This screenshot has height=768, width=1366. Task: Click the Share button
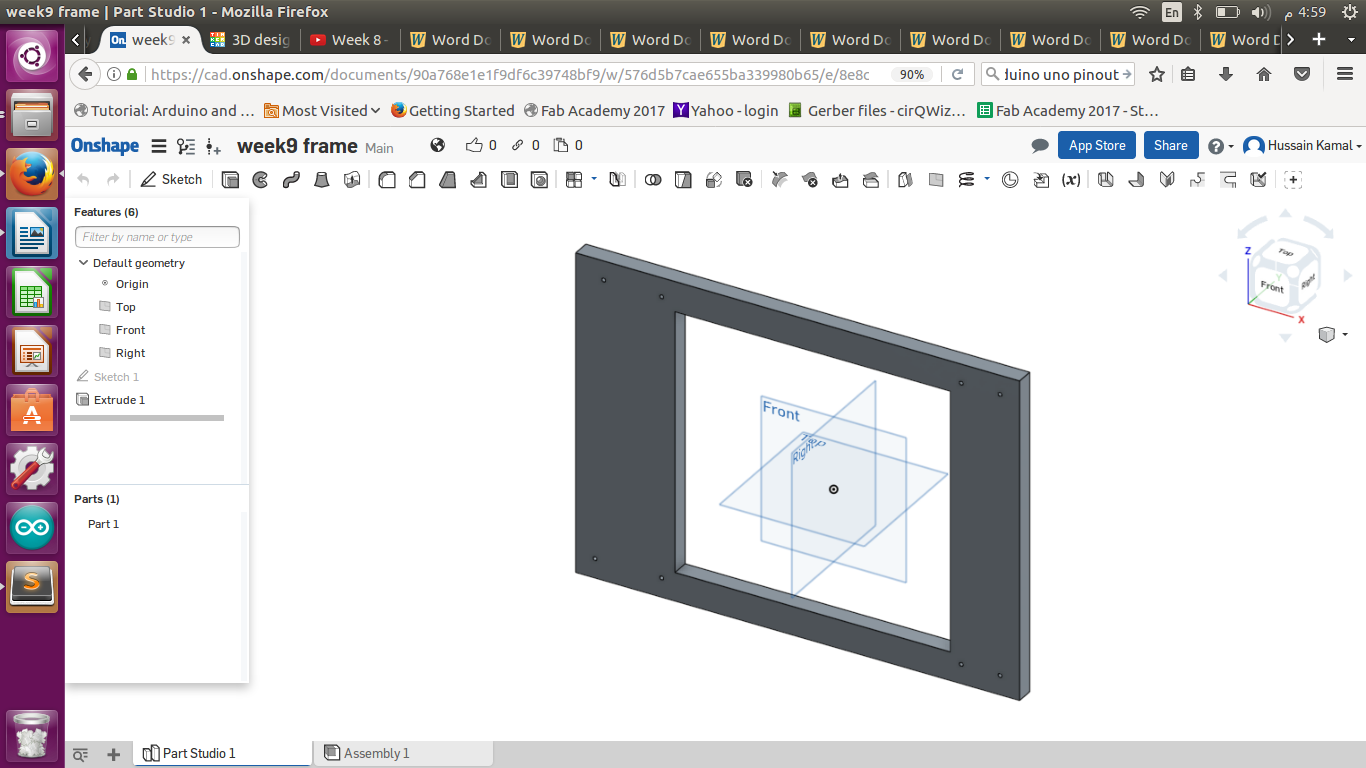[x=1170, y=145]
